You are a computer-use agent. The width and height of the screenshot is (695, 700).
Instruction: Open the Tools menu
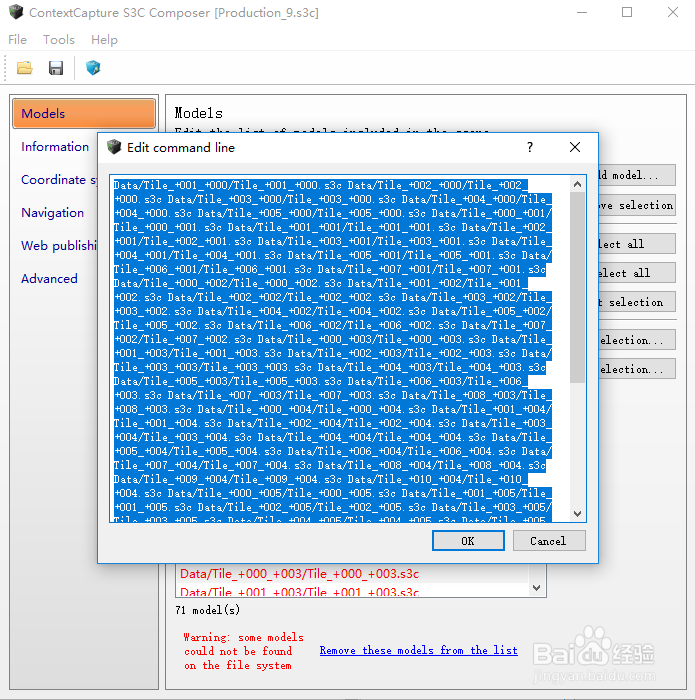coord(58,40)
